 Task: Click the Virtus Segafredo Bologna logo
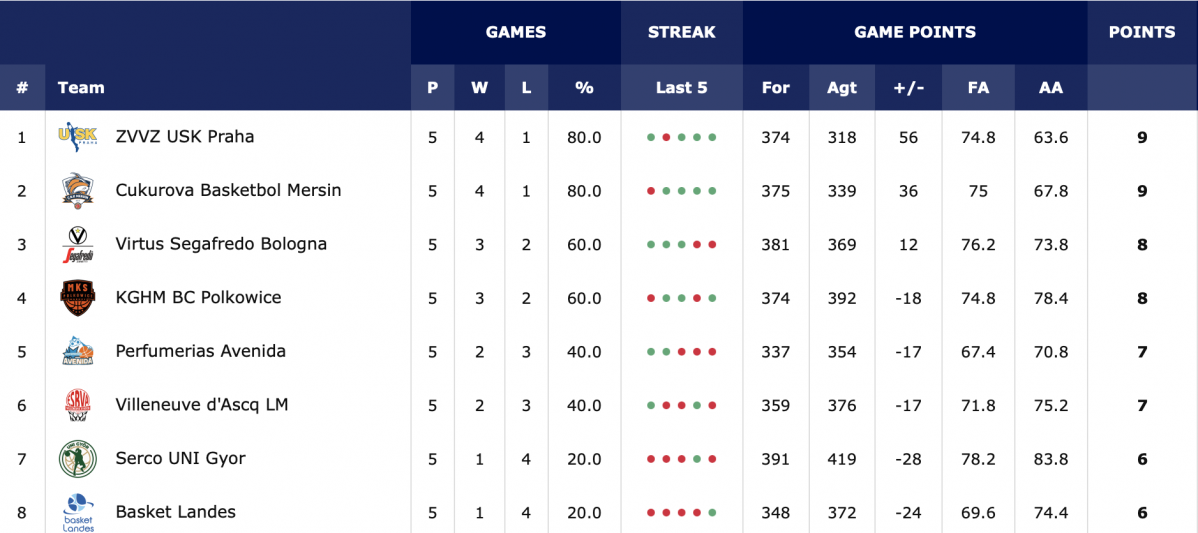click(x=77, y=244)
